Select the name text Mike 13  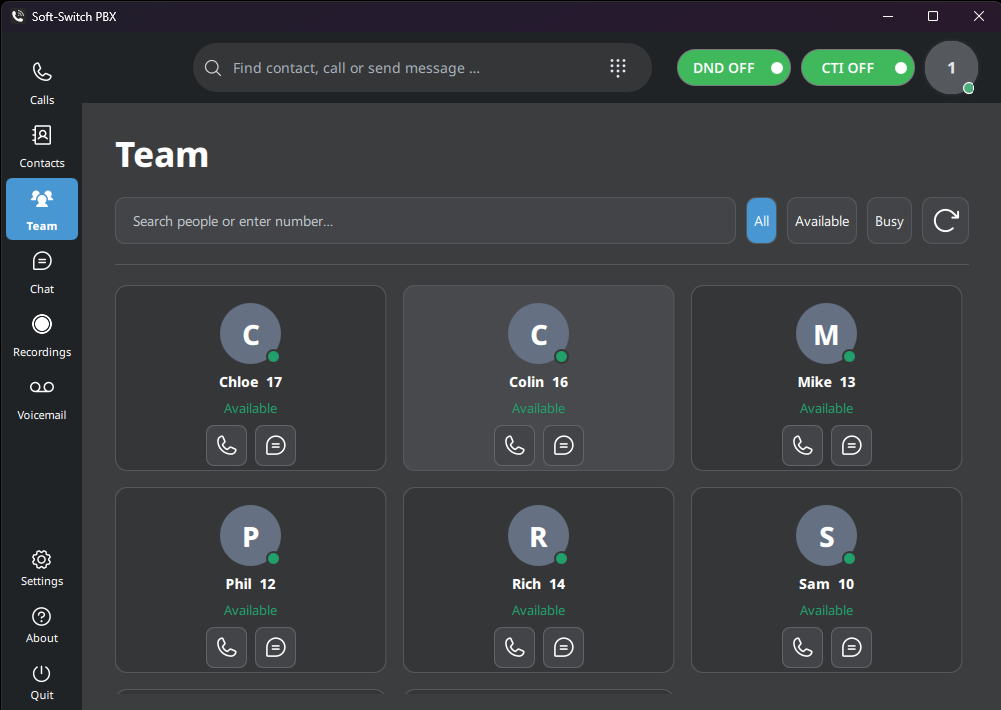pos(826,382)
